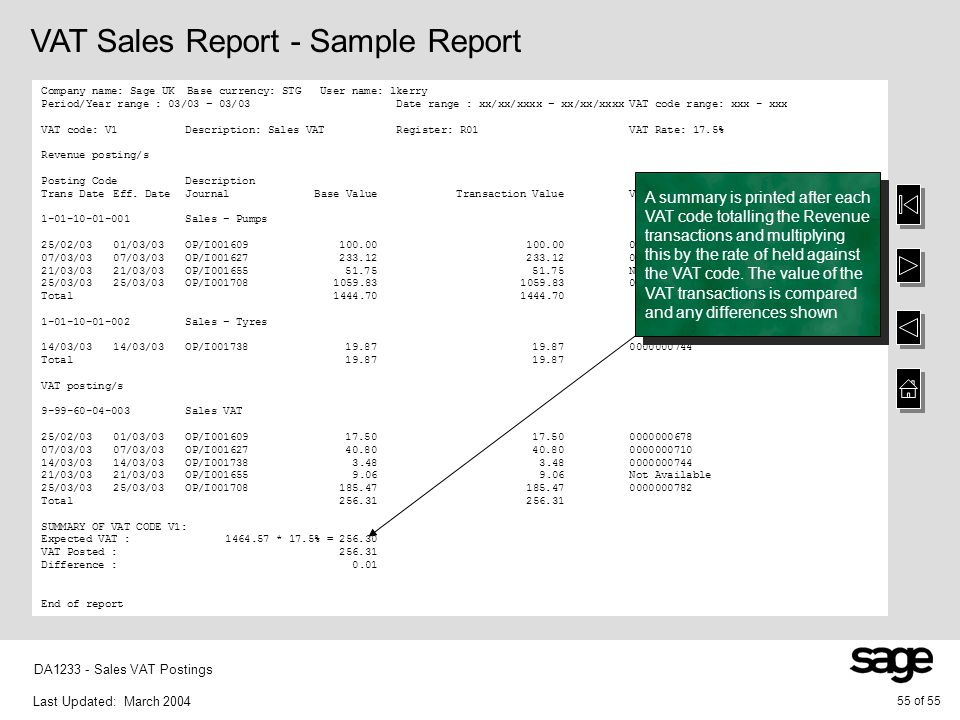This screenshot has height=720, width=960.
Task: Click the DA1233 - Sales VAT Postings footer
Action: pyautogui.click(x=123, y=669)
